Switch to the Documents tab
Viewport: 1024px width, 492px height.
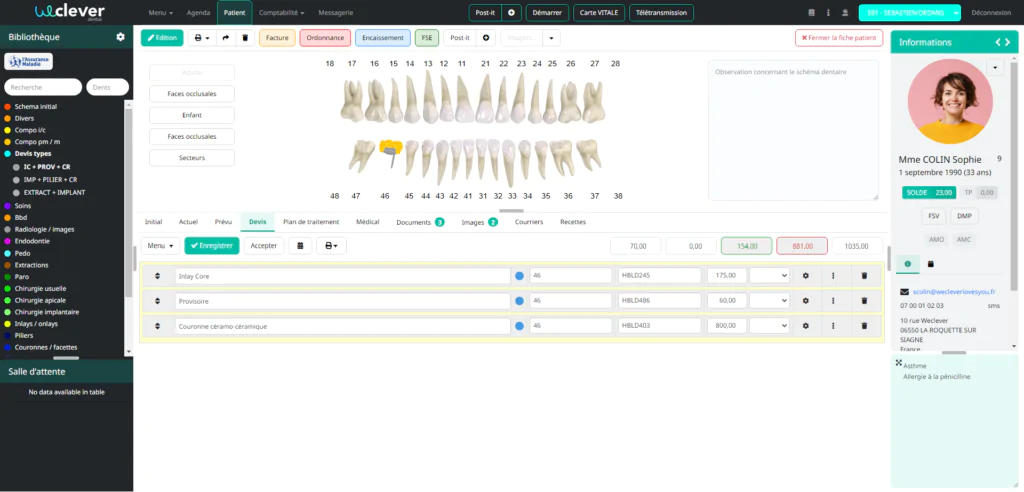click(420, 222)
